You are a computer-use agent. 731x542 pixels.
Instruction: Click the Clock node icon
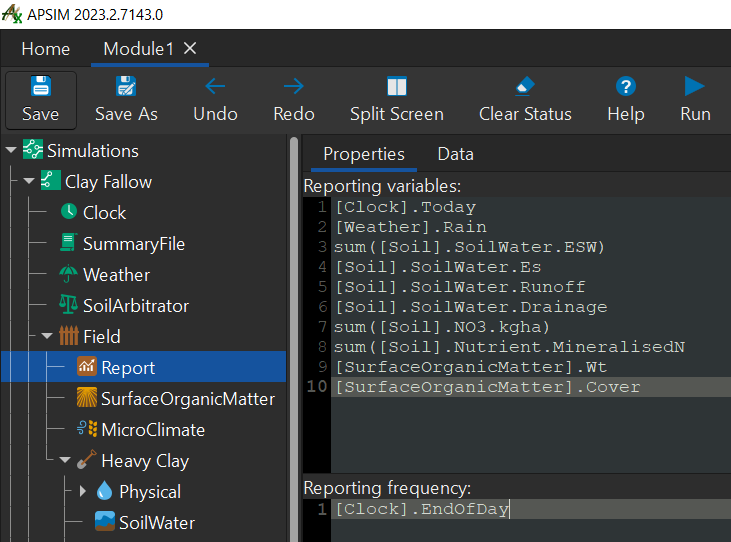tap(69, 211)
